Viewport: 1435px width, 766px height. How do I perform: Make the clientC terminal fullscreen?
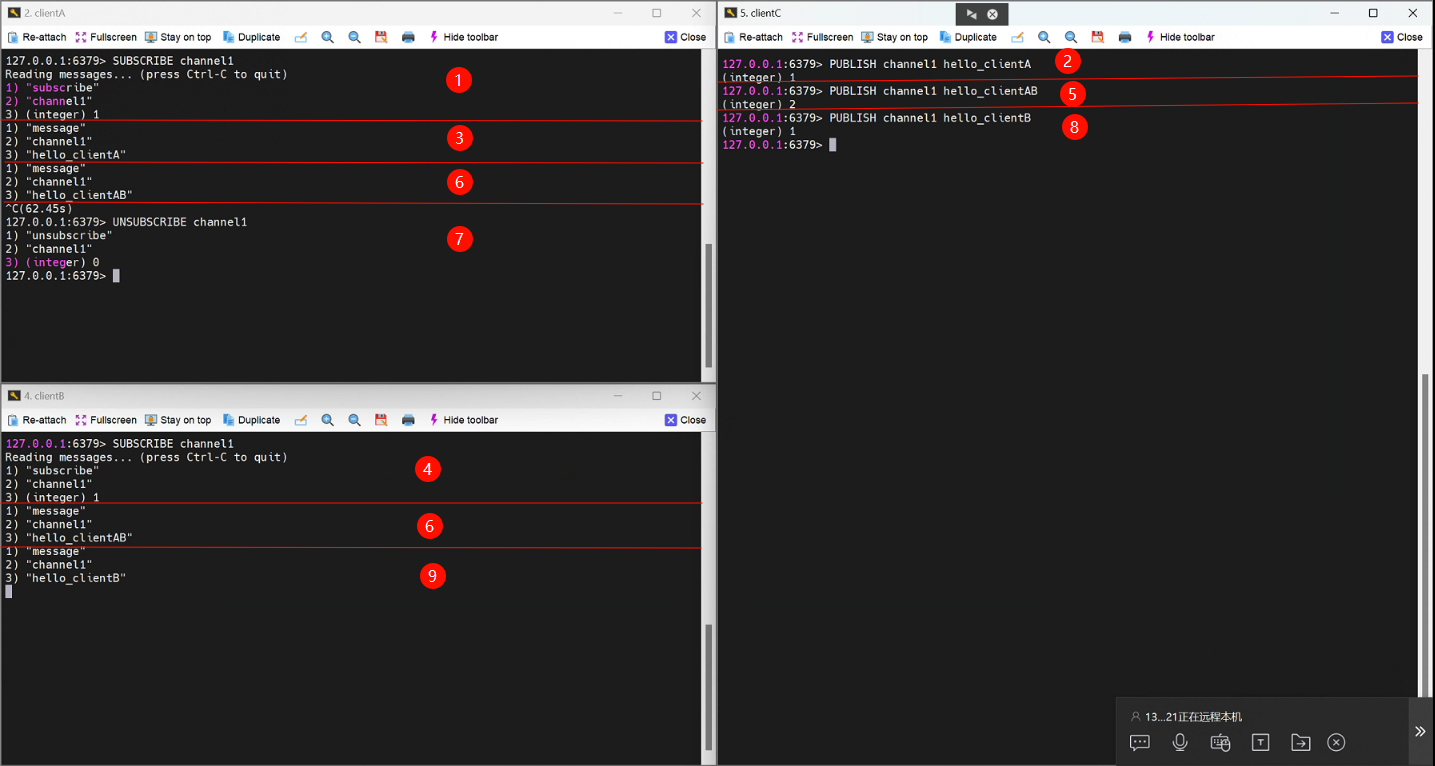tap(822, 37)
